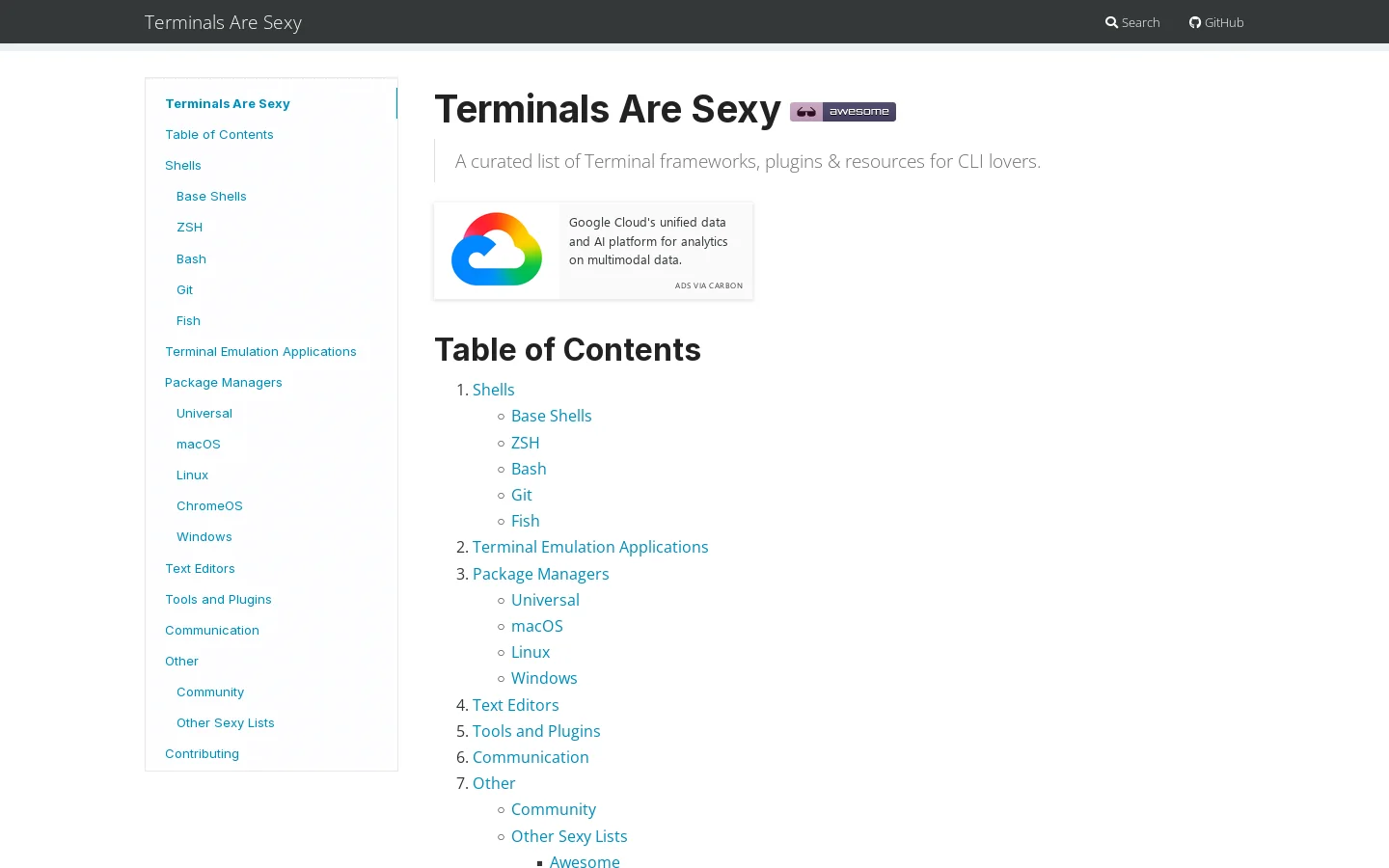Viewport: 1389px width, 868px height.
Task: Open the Google Cloud logo ad image
Action: pos(497,250)
